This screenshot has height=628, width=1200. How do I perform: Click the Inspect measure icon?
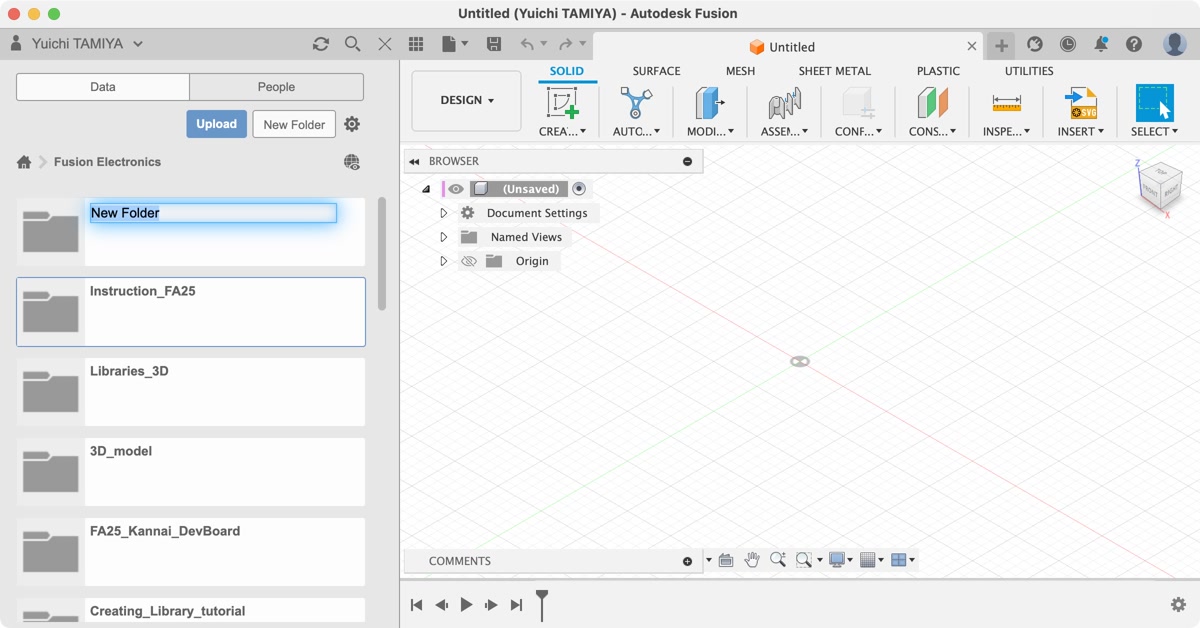[x=1006, y=103]
